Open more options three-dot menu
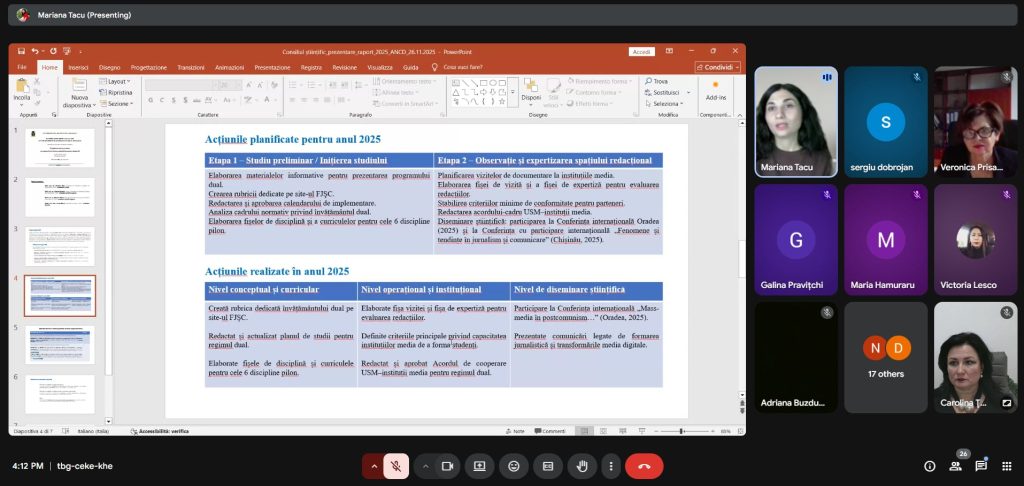Viewport: 1024px width, 486px height. (x=610, y=466)
